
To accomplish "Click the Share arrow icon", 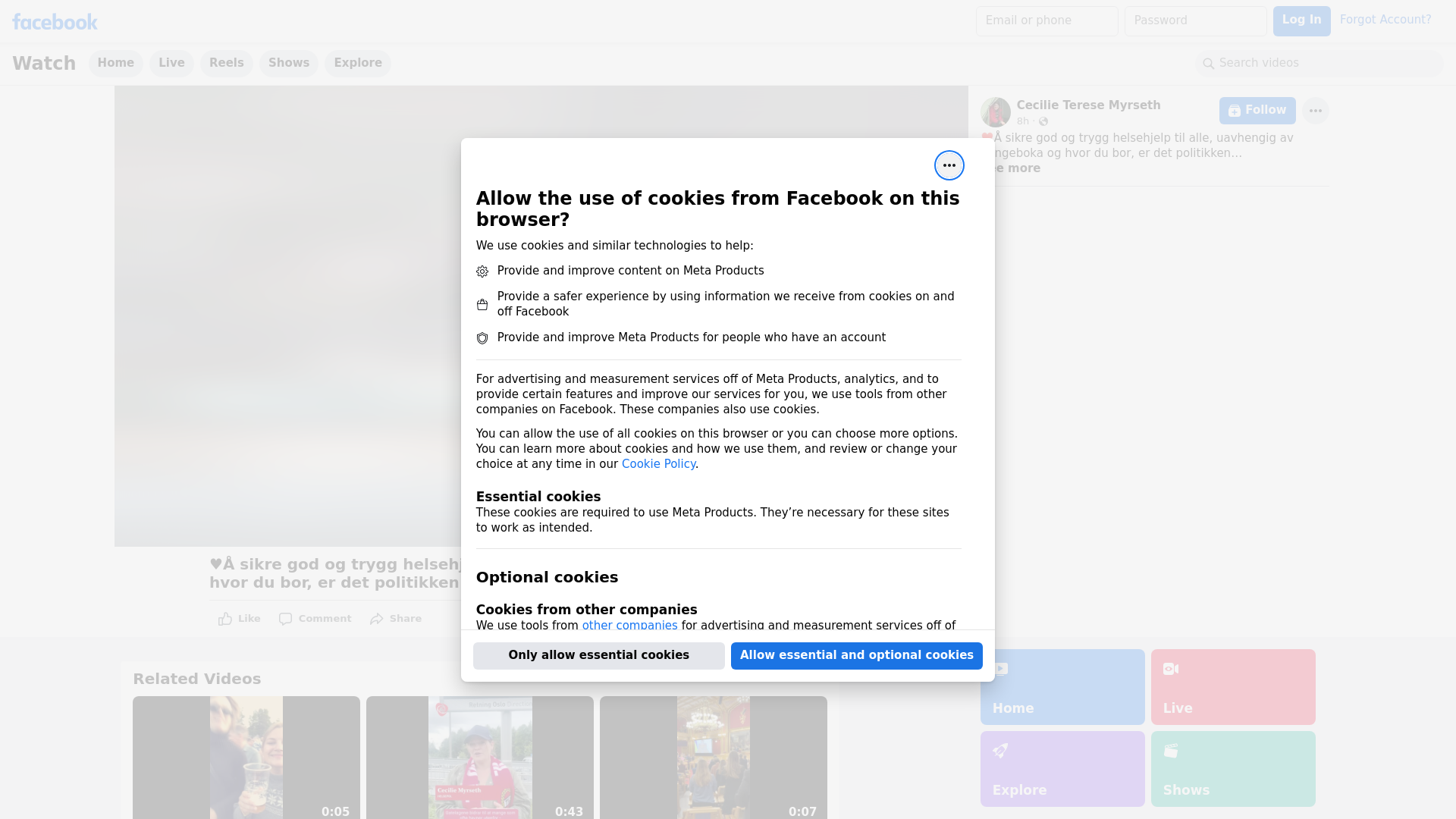I will [x=377, y=619].
